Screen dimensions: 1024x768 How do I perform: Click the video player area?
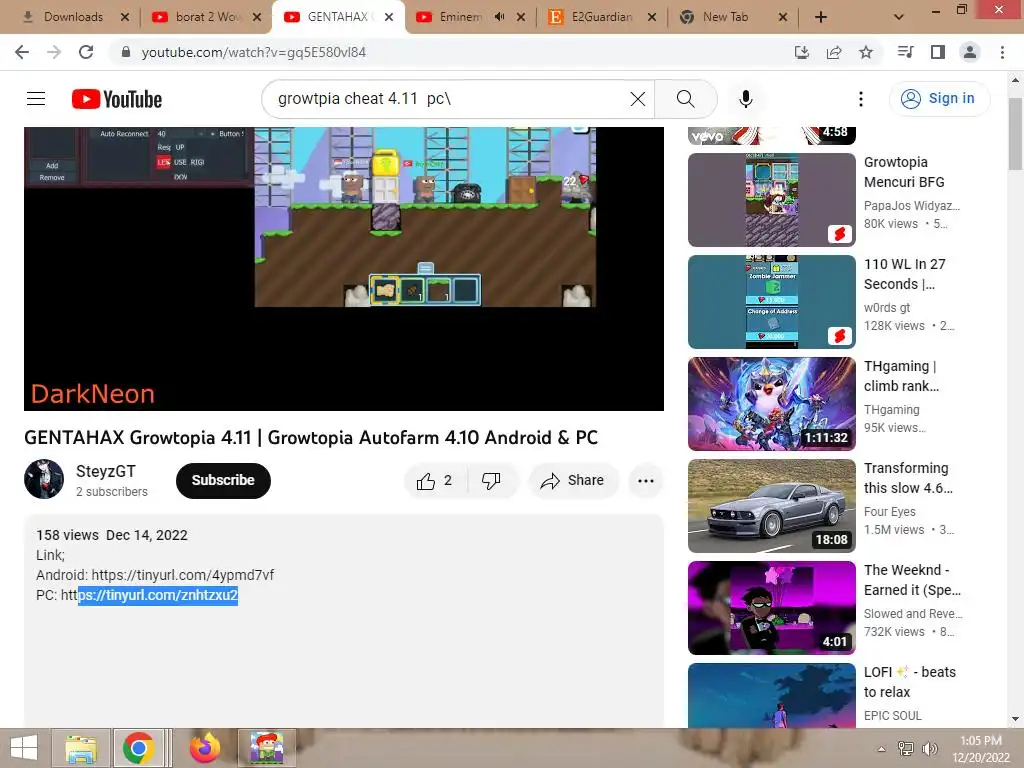coord(344,268)
